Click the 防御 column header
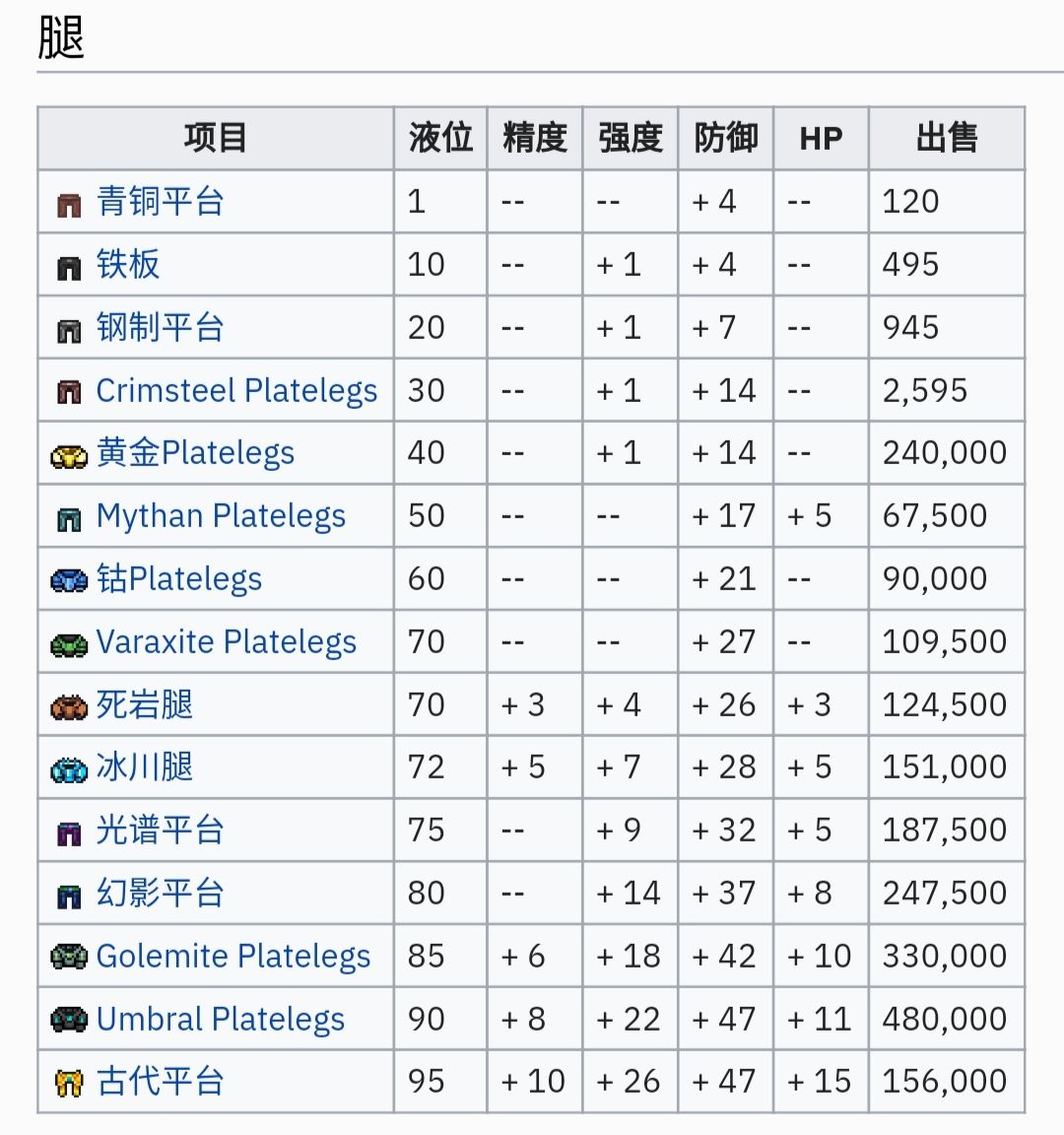This screenshot has height=1135, width=1064. (725, 138)
